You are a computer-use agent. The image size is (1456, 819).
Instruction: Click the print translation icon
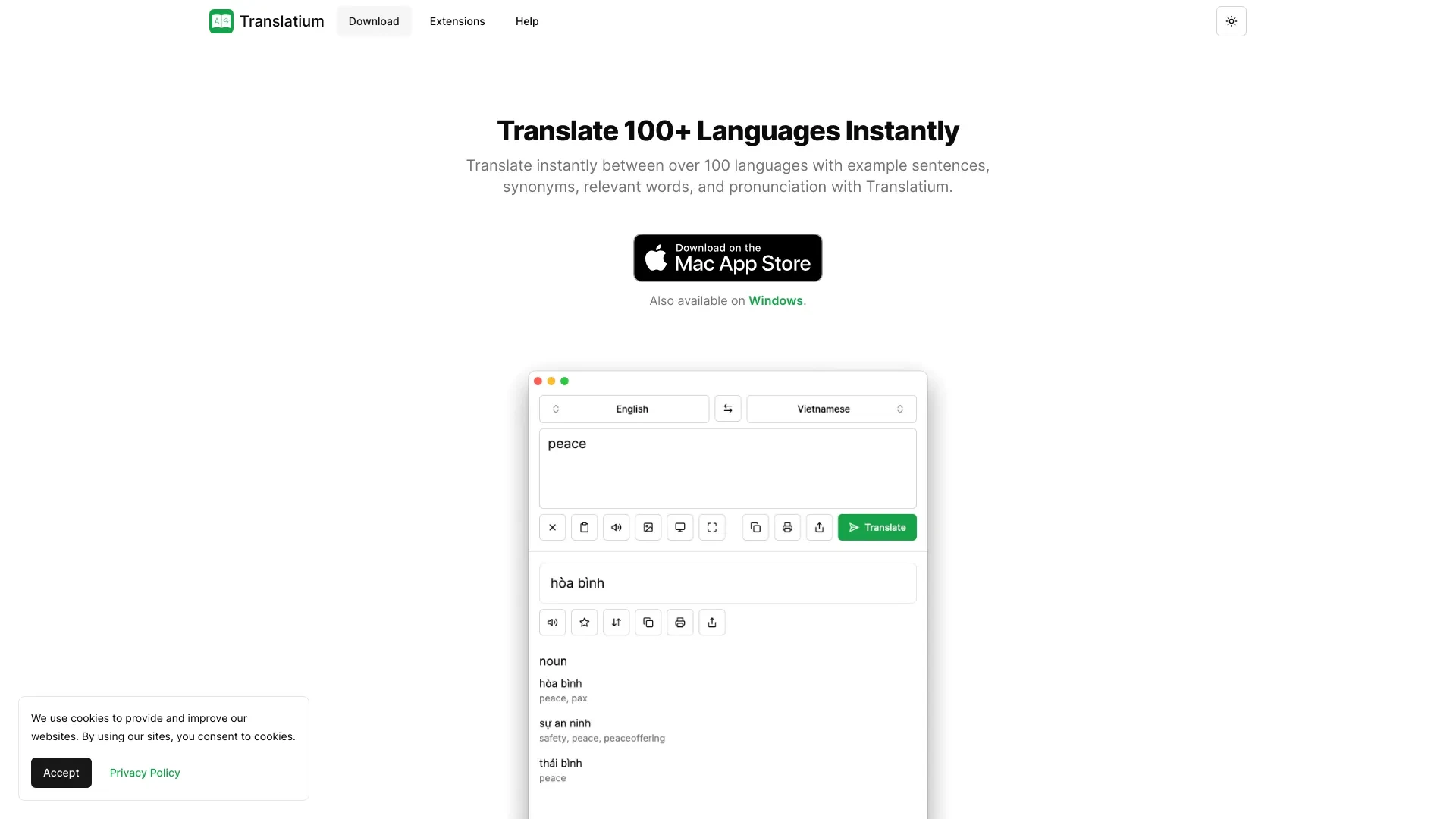tap(680, 622)
